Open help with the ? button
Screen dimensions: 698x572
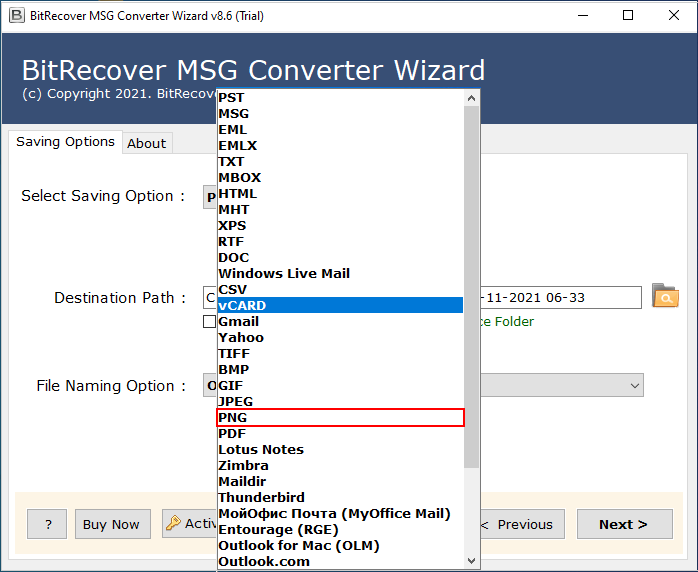[47, 524]
